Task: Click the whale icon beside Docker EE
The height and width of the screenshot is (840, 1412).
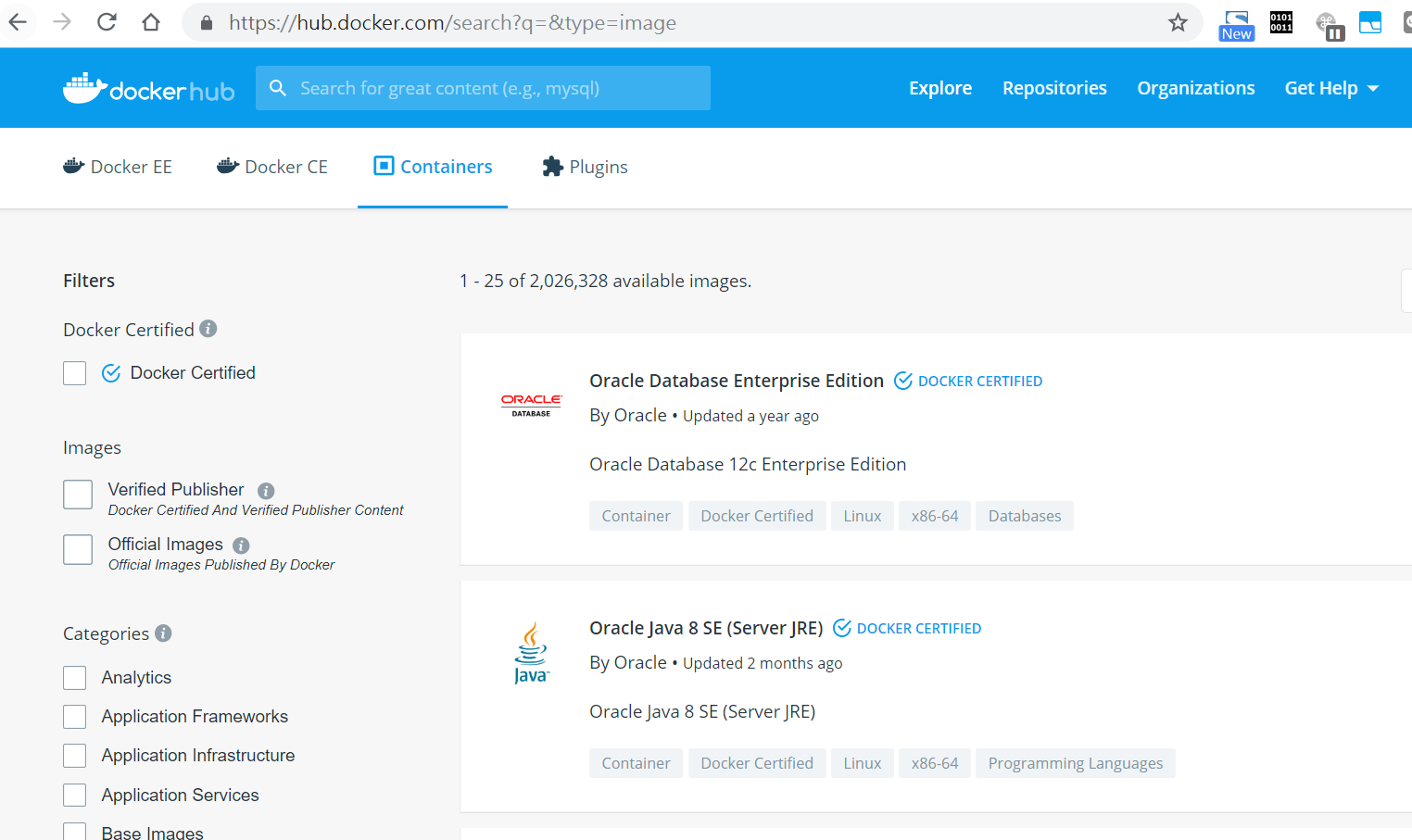Action: tap(73, 166)
